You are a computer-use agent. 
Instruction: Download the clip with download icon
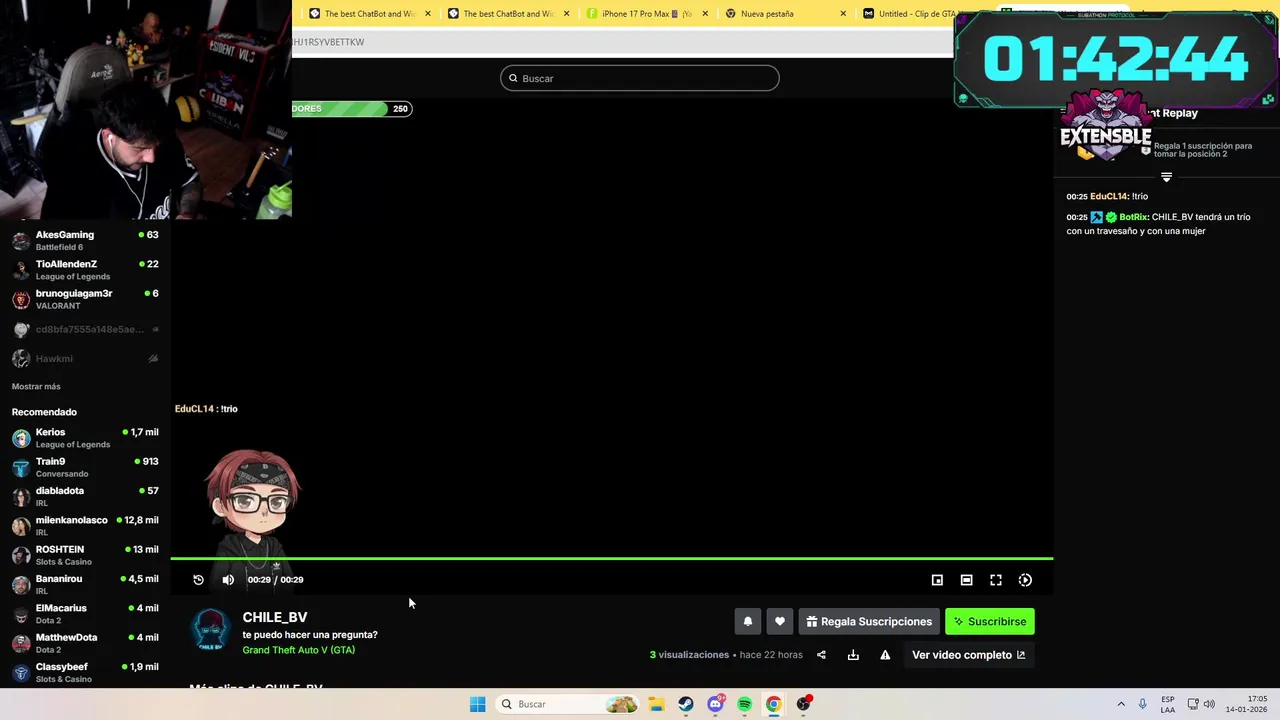coord(853,655)
